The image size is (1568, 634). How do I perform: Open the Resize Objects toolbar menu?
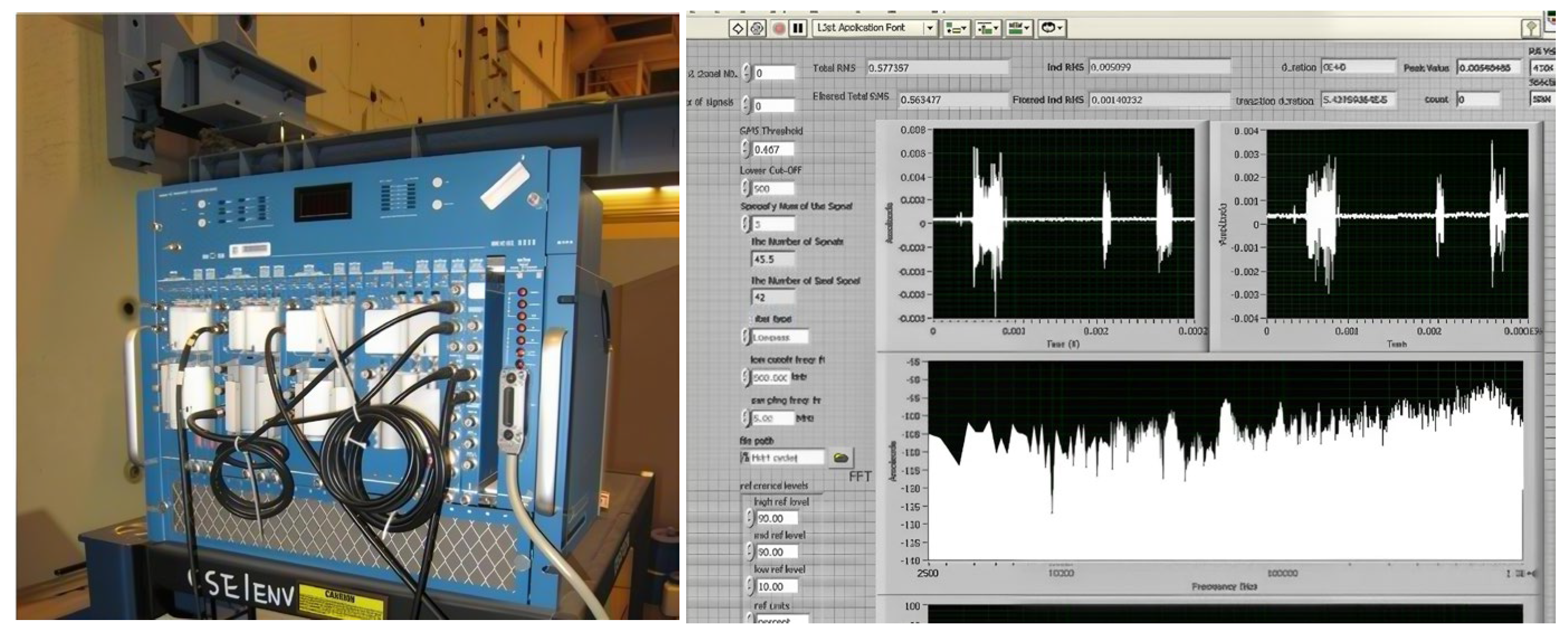[1018, 28]
